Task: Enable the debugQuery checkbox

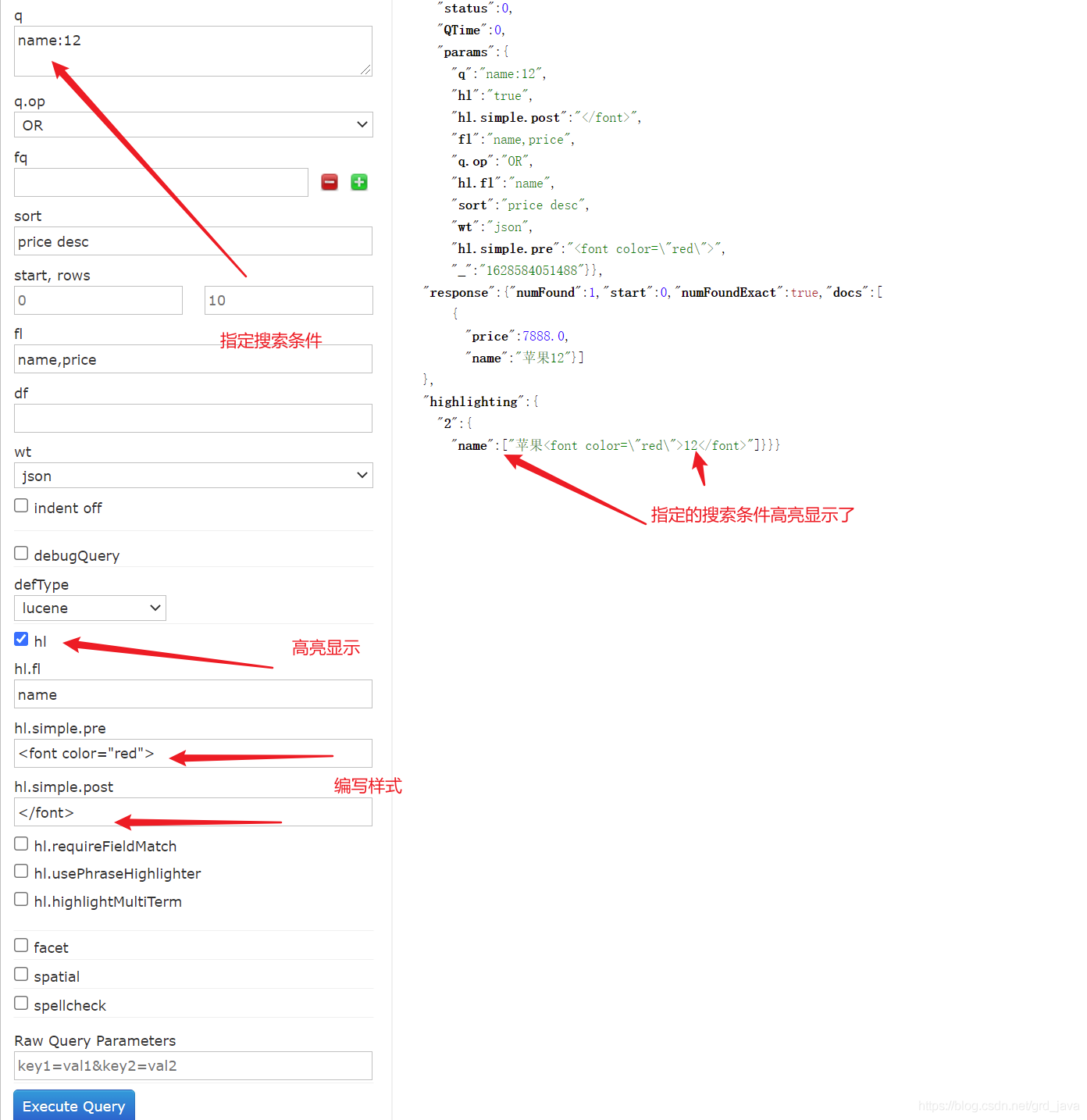Action: (x=21, y=554)
